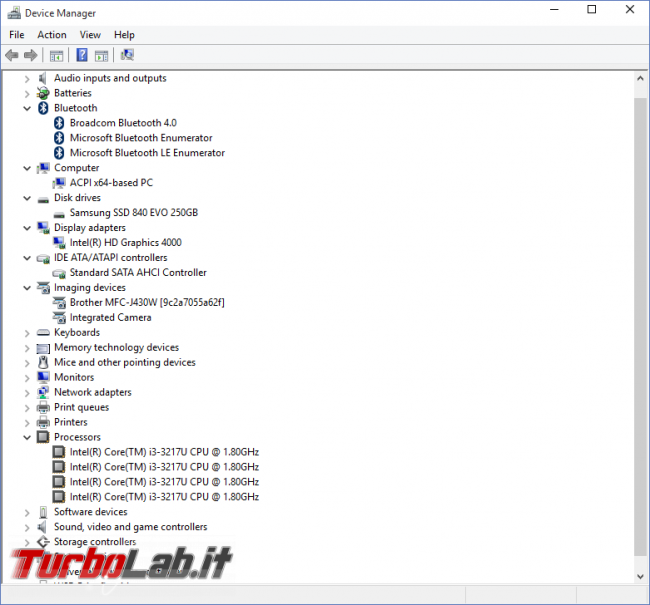Expand the Batteries node
650x605 pixels.
coord(27,94)
